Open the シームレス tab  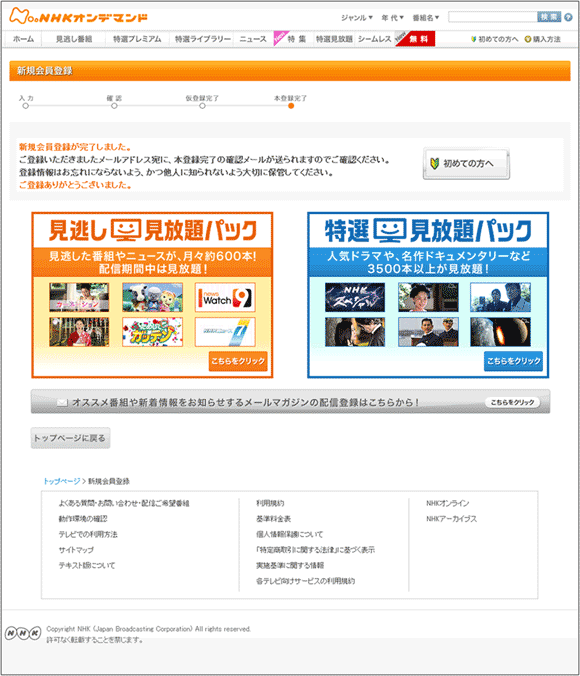click(x=374, y=39)
